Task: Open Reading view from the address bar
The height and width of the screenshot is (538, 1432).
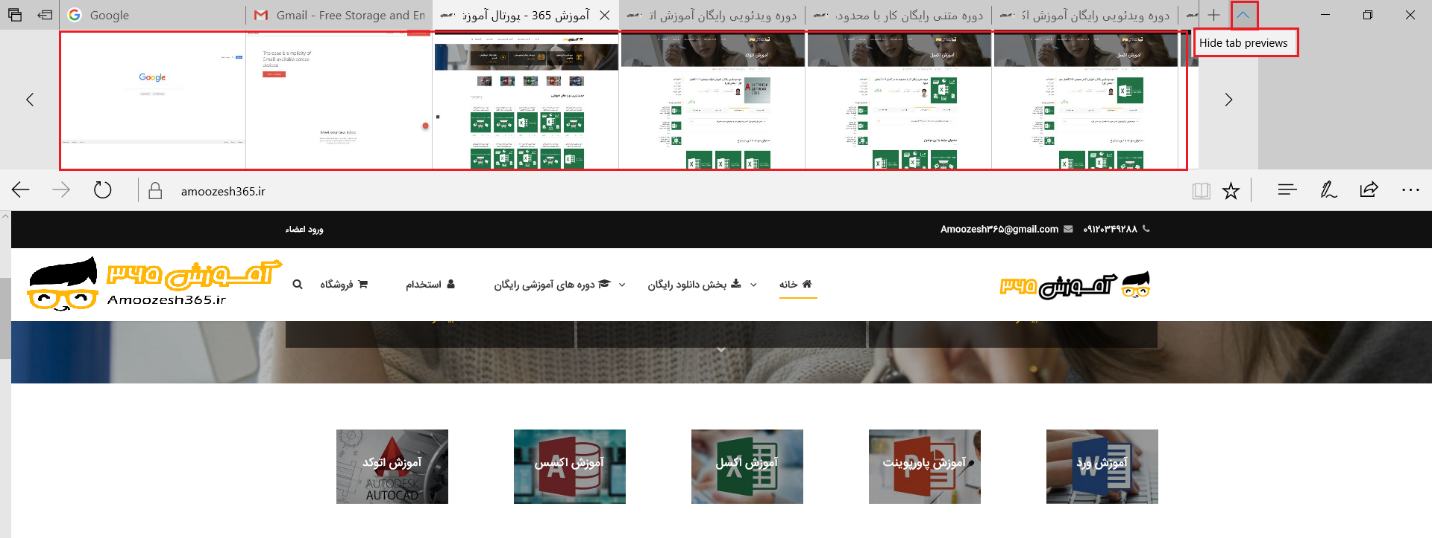Action: 1200,190
